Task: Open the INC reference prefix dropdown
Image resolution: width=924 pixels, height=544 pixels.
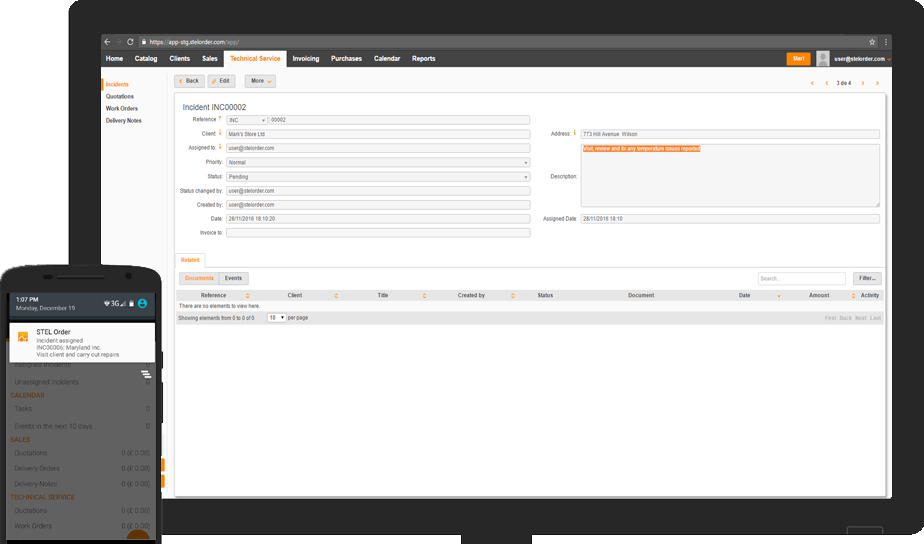Action: click(247, 120)
